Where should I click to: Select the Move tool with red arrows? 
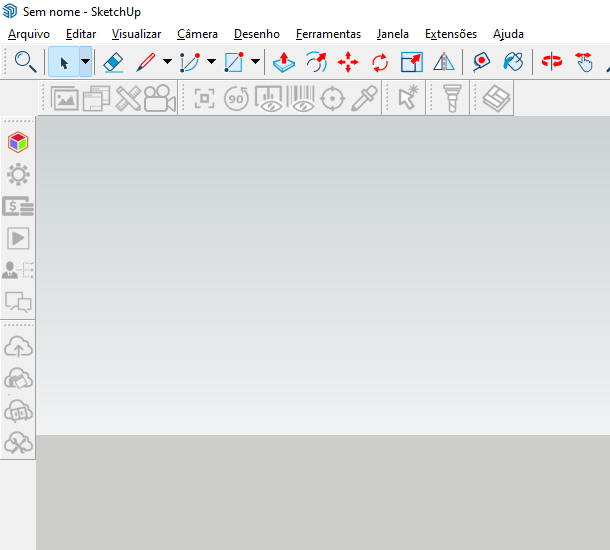348,62
